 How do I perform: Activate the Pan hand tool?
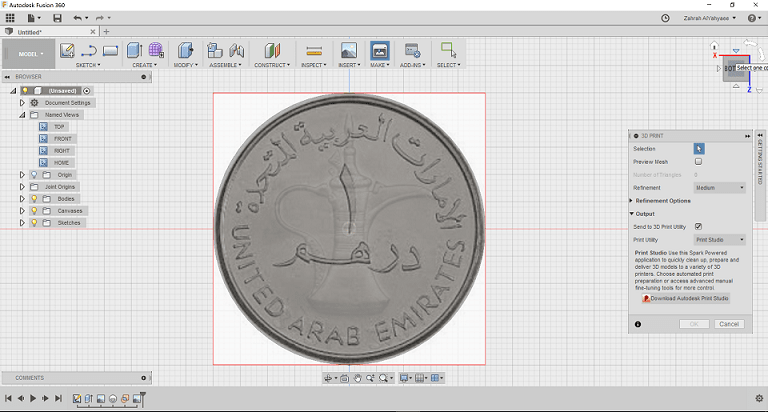click(357, 378)
